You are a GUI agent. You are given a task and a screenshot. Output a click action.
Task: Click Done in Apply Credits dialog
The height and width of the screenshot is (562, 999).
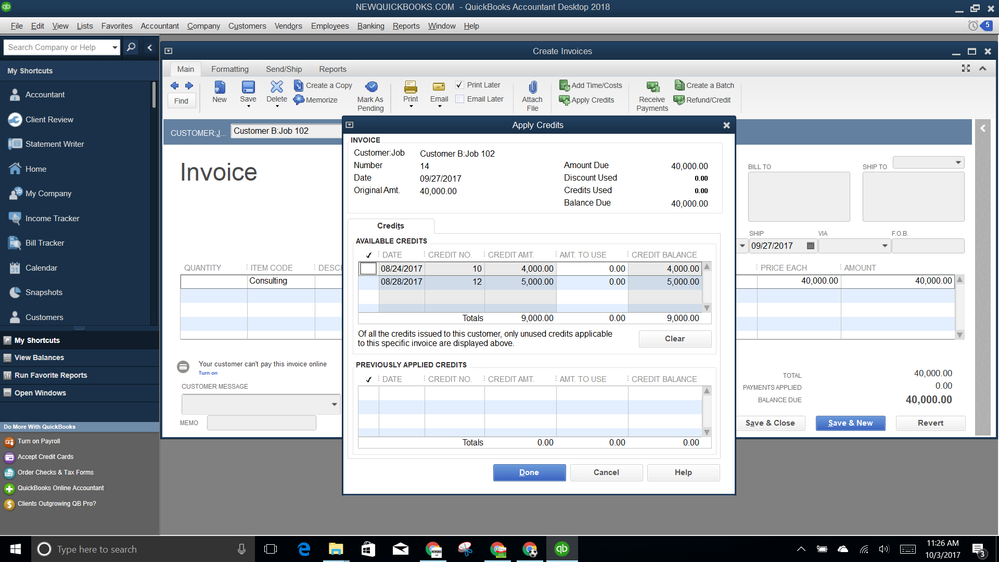coord(529,472)
